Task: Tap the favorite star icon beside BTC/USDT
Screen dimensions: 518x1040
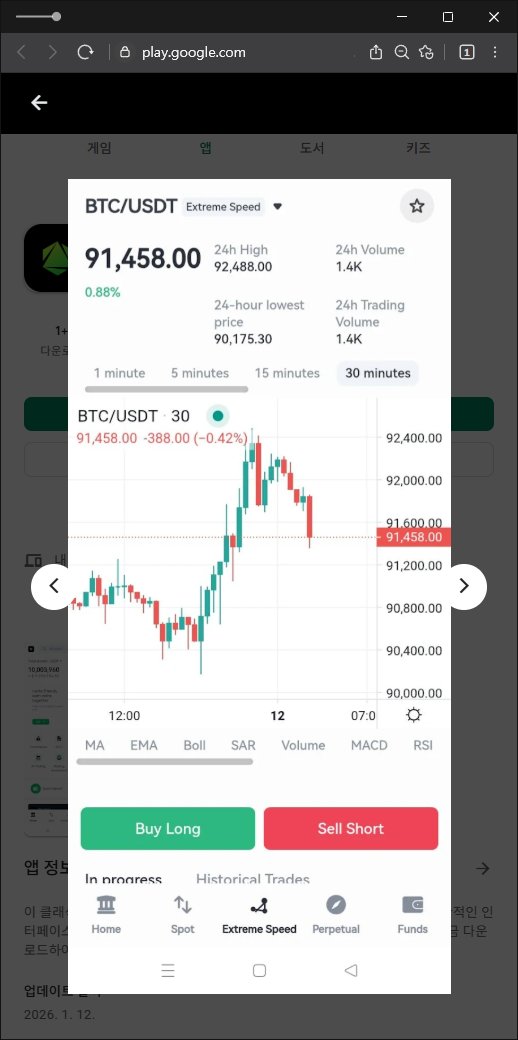Action: coord(417,206)
